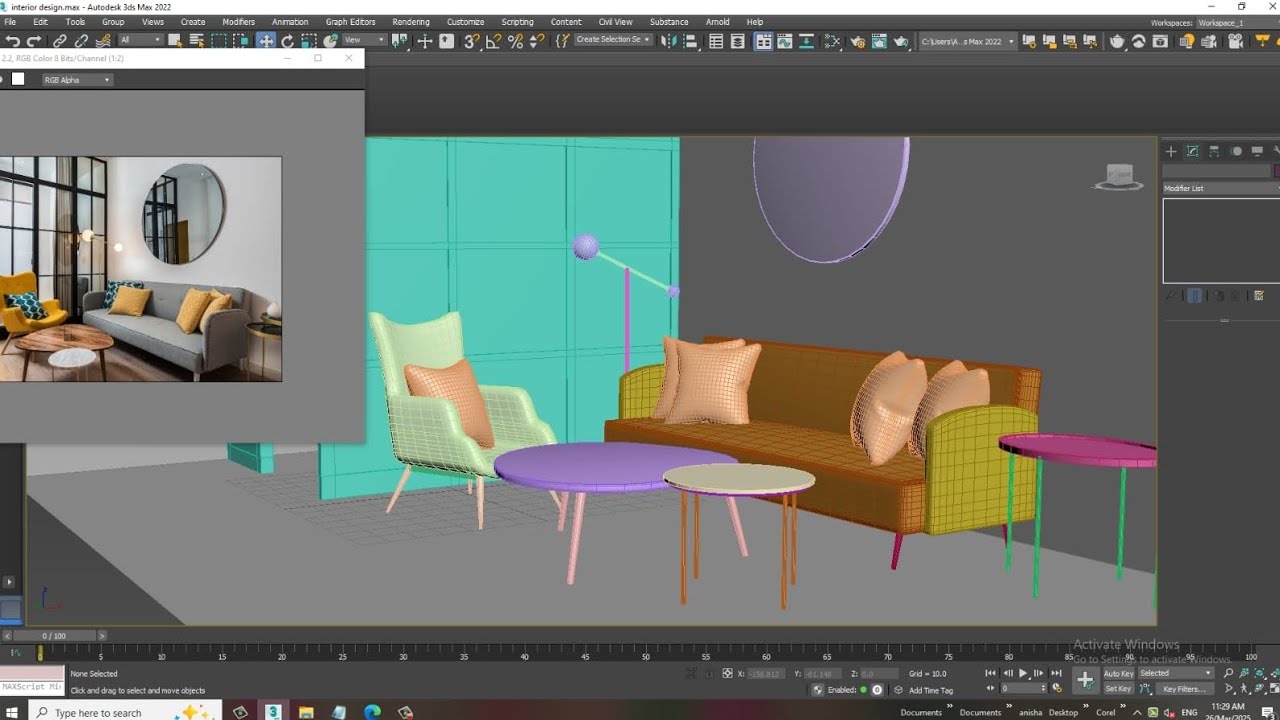The width and height of the screenshot is (1280, 720).
Task: Open the View reference coordinate dropdown
Action: pyautogui.click(x=364, y=40)
